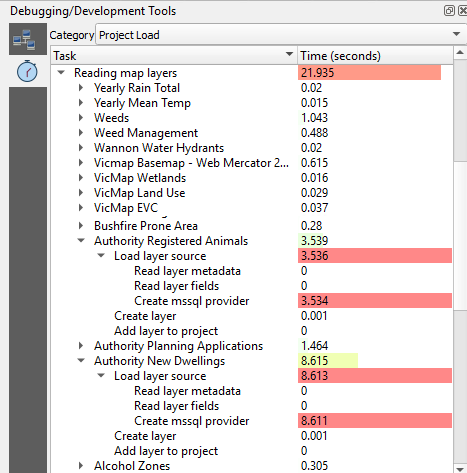Image resolution: width=467 pixels, height=473 pixels.
Task: Select the VicMap Wetlands layer
Action: [140, 178]
